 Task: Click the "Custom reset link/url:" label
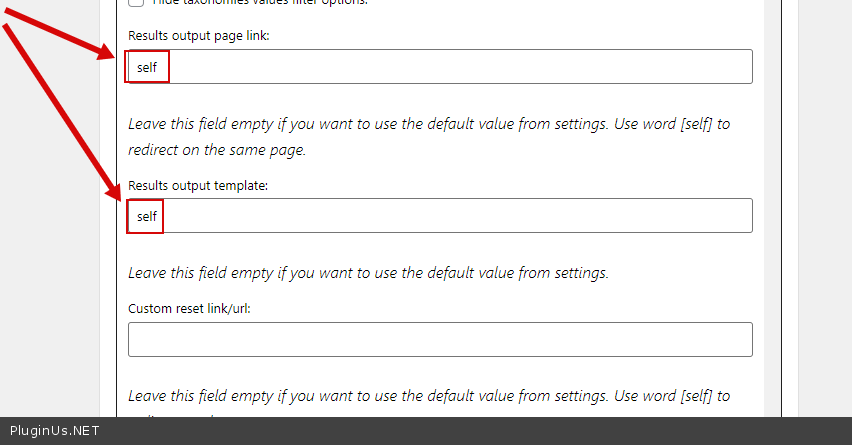click(189, 309)
